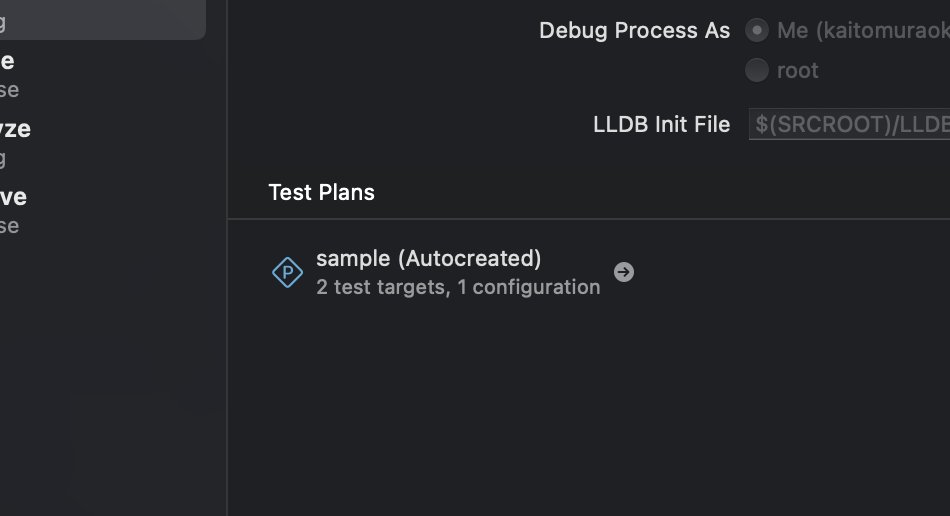950x516 pixels.
Task: Click the root option label text
Action: tap(797, 70)
